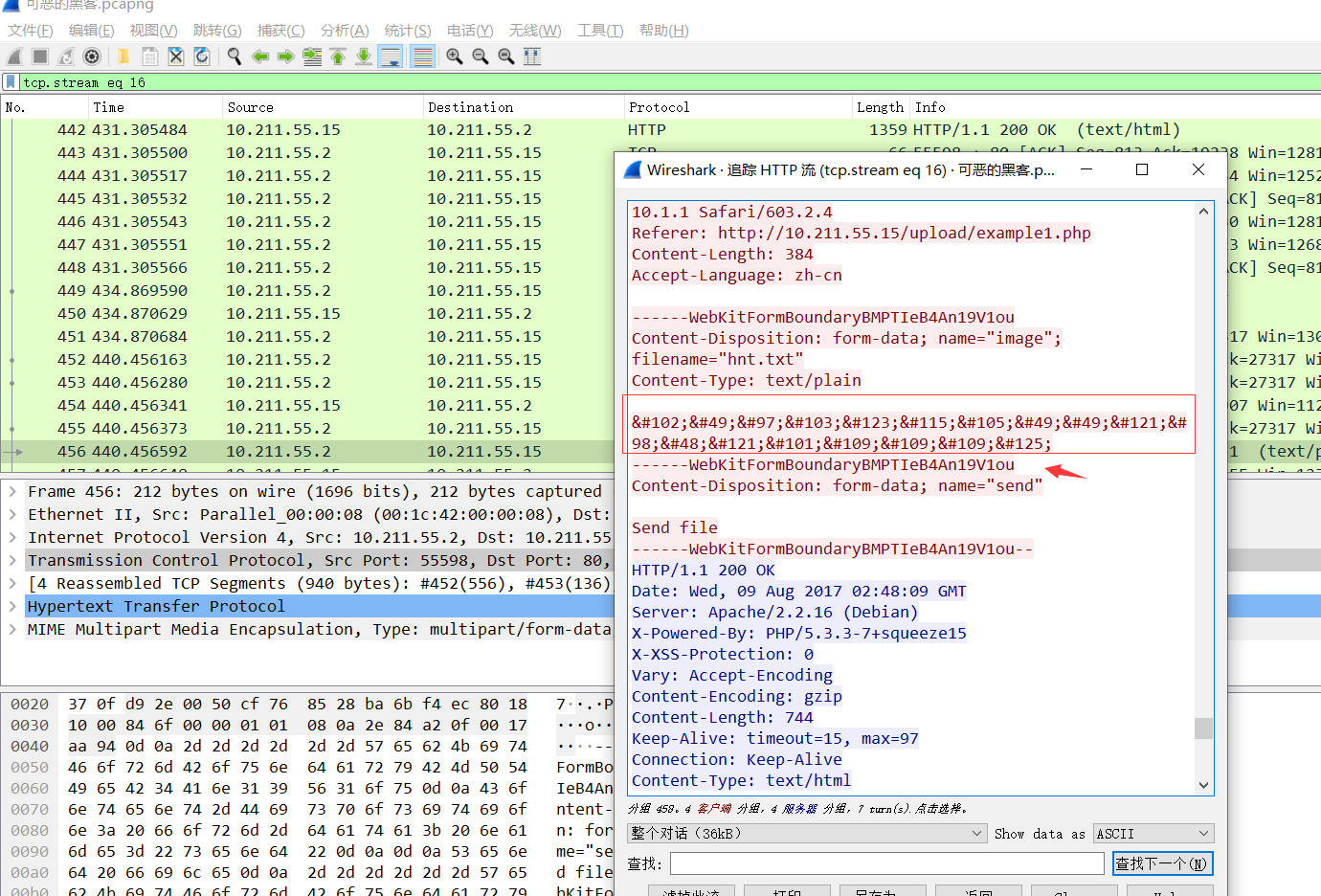Open the 文件(F) menu
Viewport: 1321px width, 896px height.
coord(30,31)
